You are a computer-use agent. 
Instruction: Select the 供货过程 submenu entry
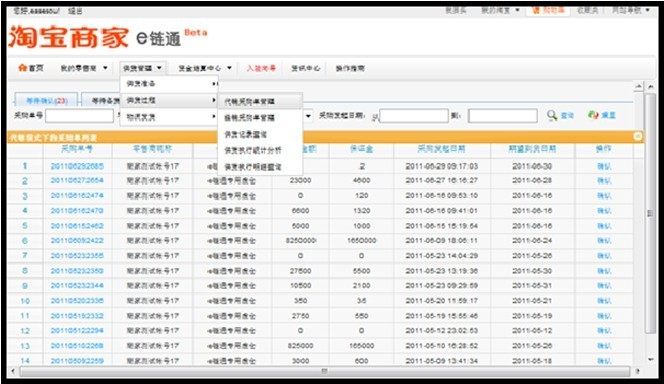click(169, 100)
